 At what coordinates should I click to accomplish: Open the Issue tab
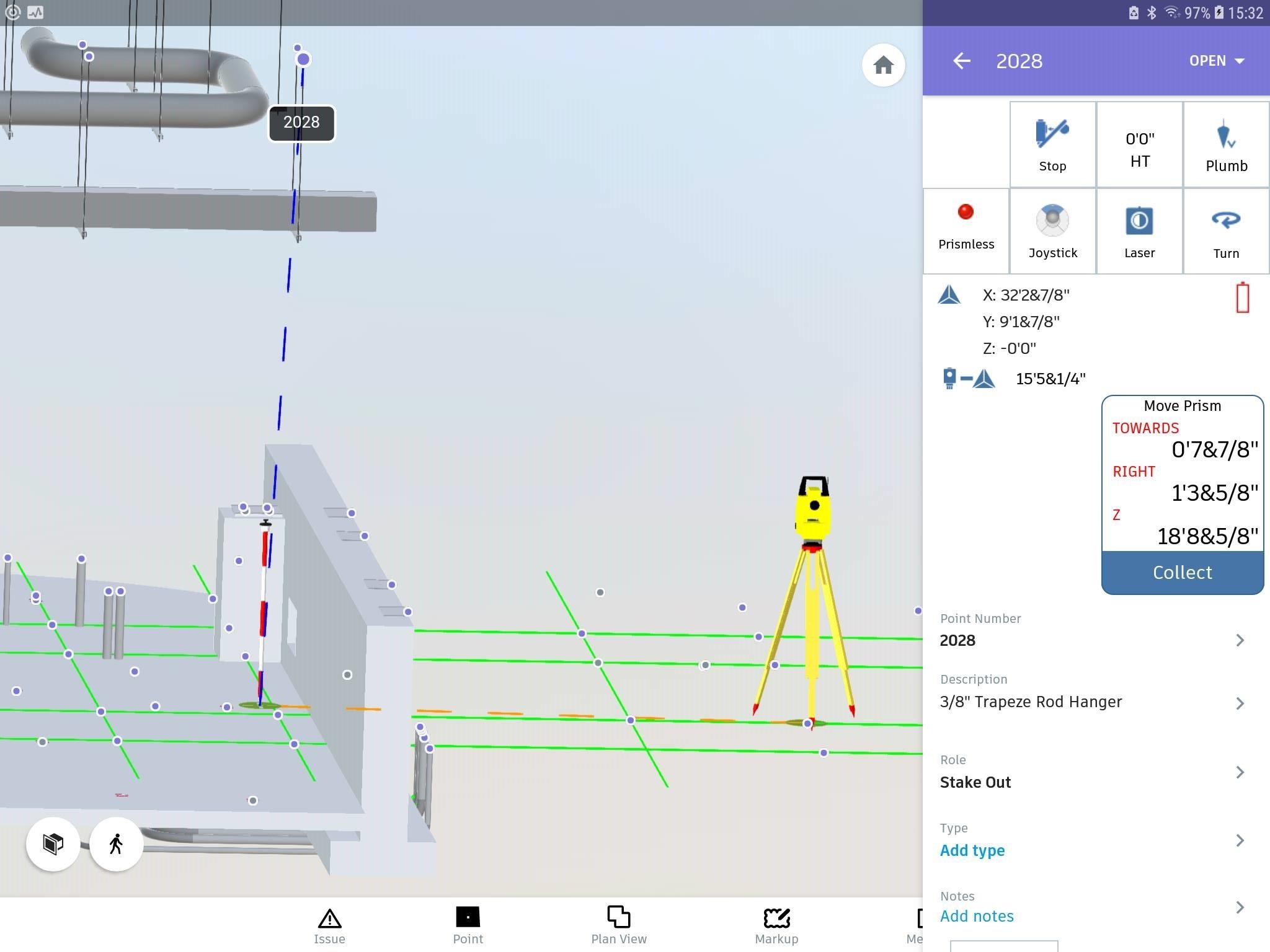point(329,926)
